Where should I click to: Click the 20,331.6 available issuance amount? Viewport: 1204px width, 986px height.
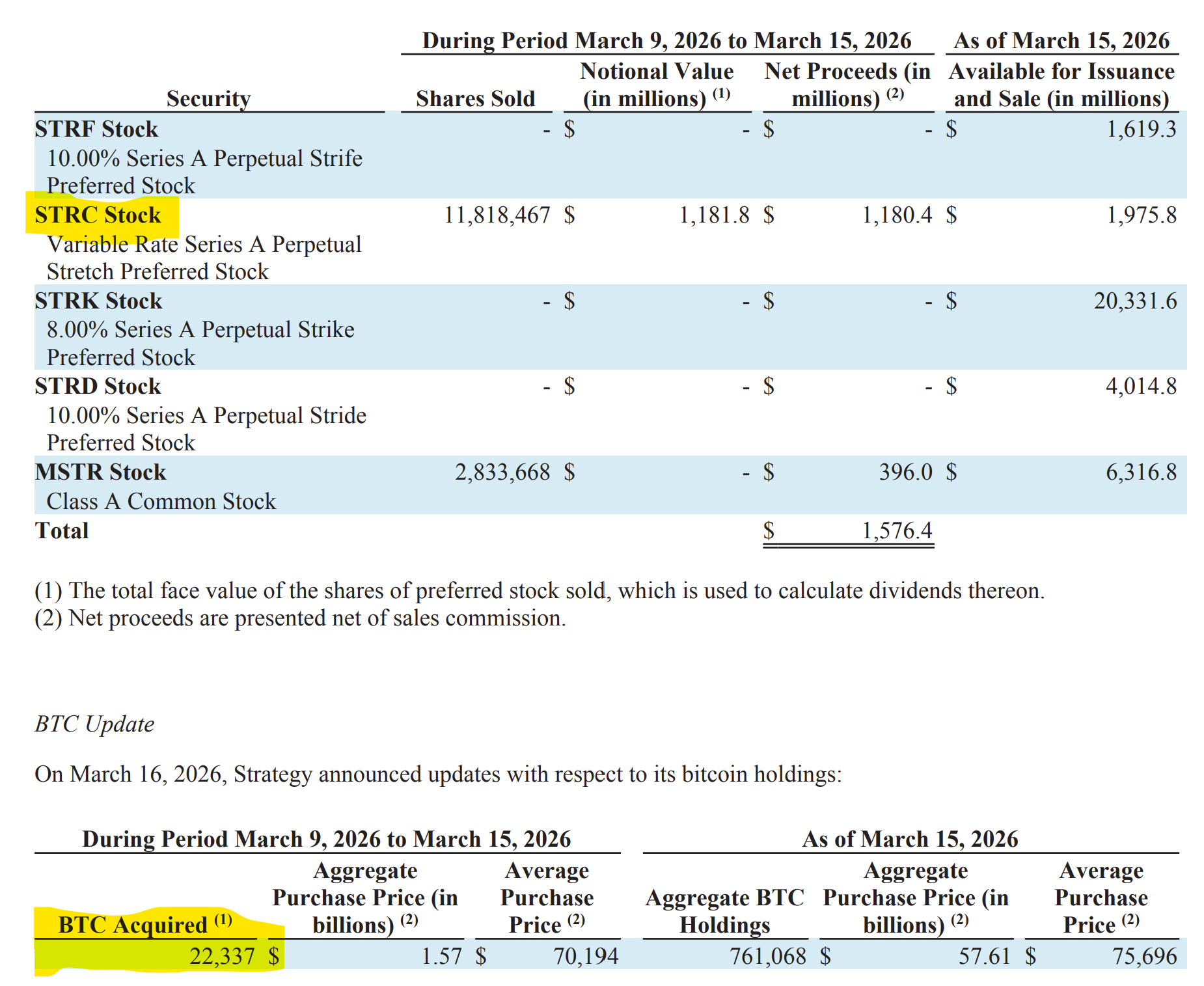pyautogui.click(x=1136, y=301)
